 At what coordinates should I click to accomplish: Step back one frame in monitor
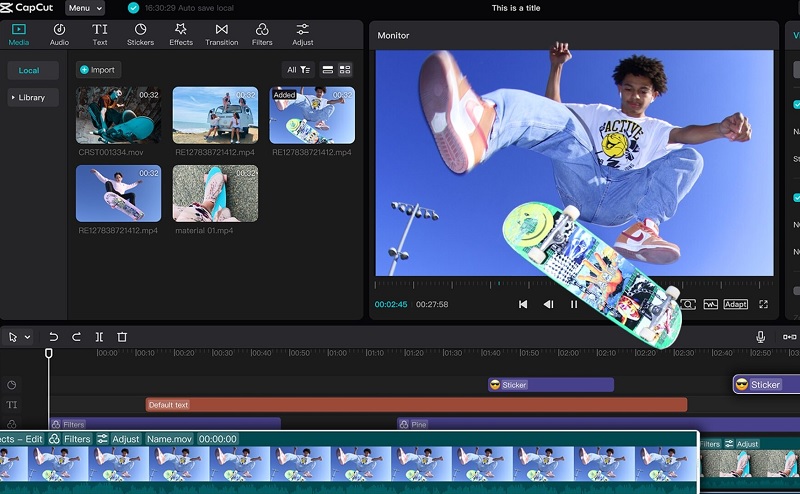pos(548,304)
